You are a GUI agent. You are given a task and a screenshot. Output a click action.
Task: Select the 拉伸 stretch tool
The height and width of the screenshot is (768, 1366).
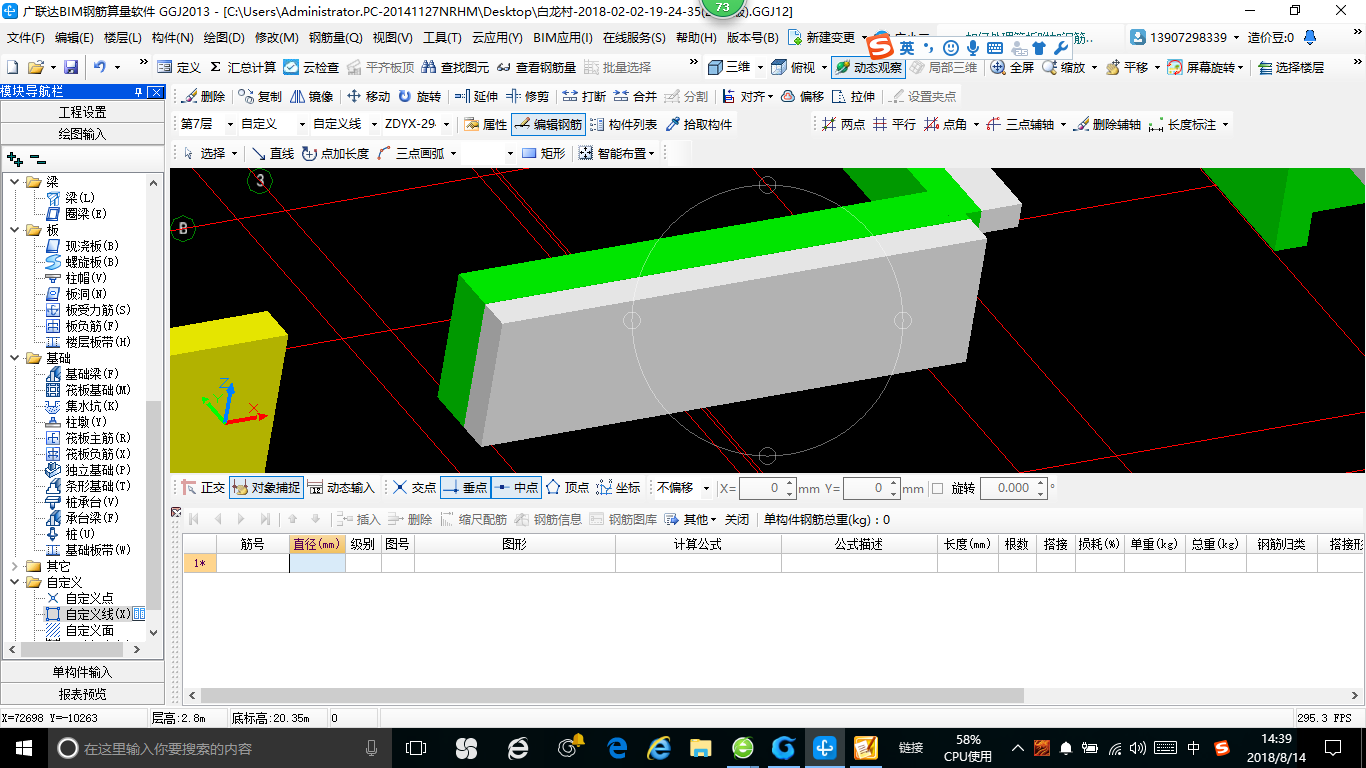point(853,97)
